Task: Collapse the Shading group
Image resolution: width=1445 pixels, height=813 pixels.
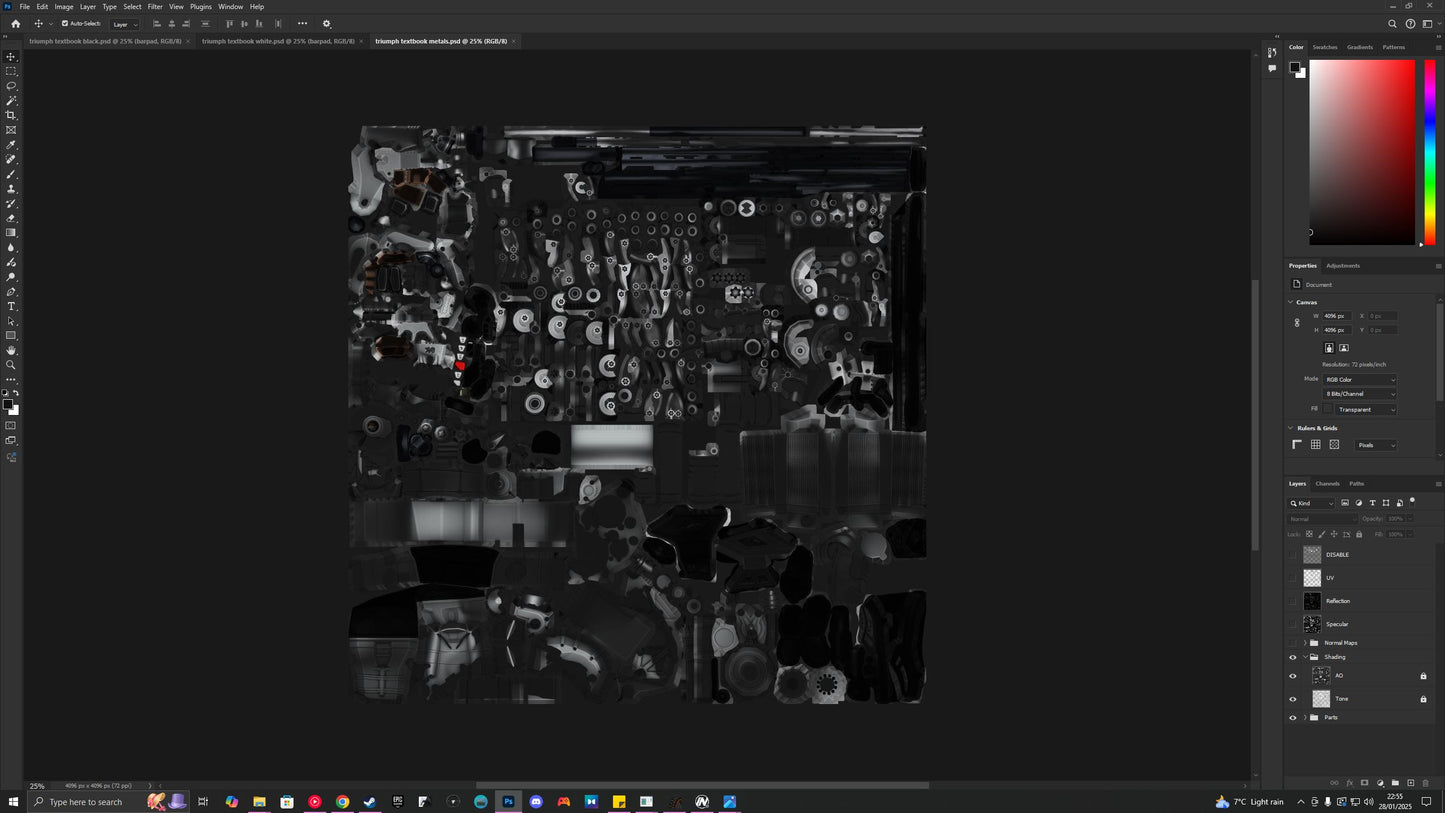Action: pos(1306,657)
